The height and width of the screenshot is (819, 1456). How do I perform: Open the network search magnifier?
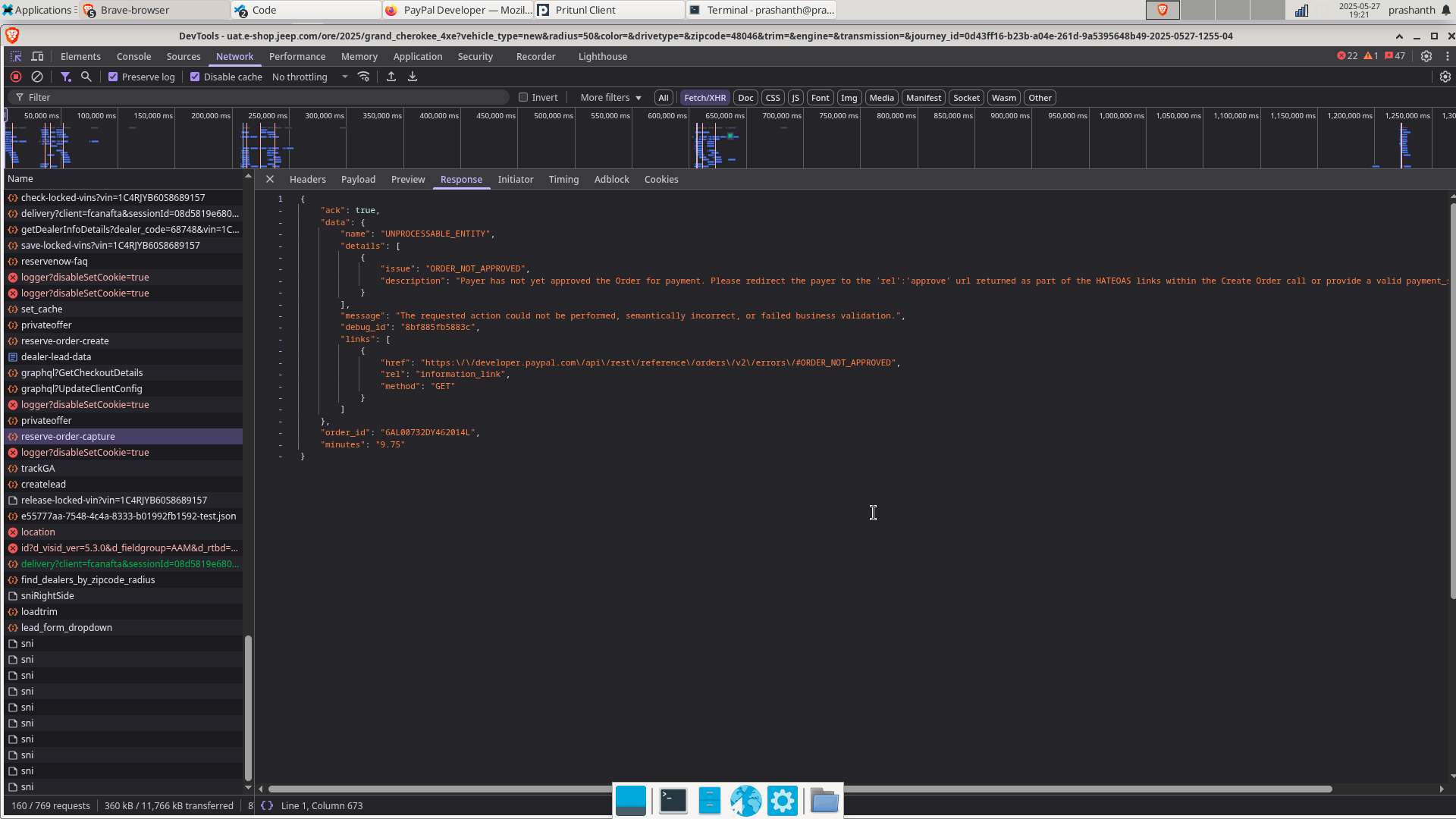click(86, 77)
